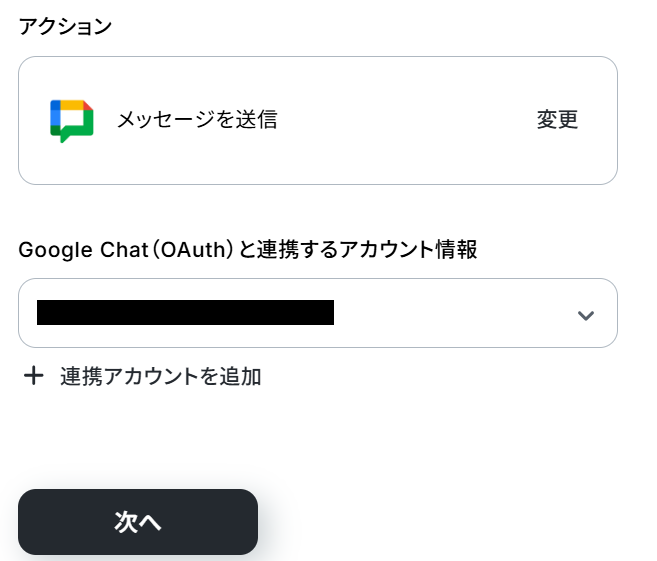Click the 次へ button
Image resolution: width=657 pixels, height=561 pixels.
[138, 522]
